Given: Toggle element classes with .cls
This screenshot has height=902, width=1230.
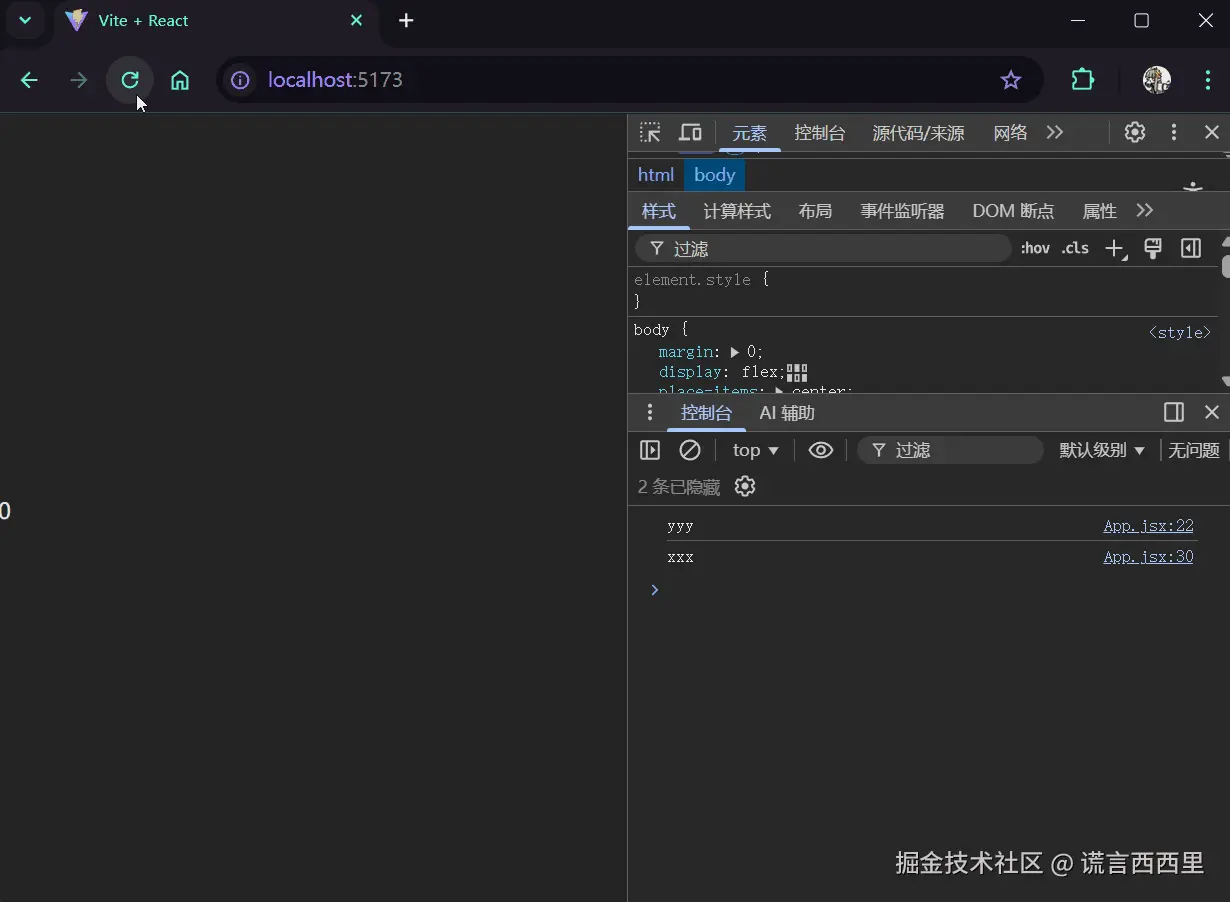Looking at the screenshot, I should coord(1074,248).
